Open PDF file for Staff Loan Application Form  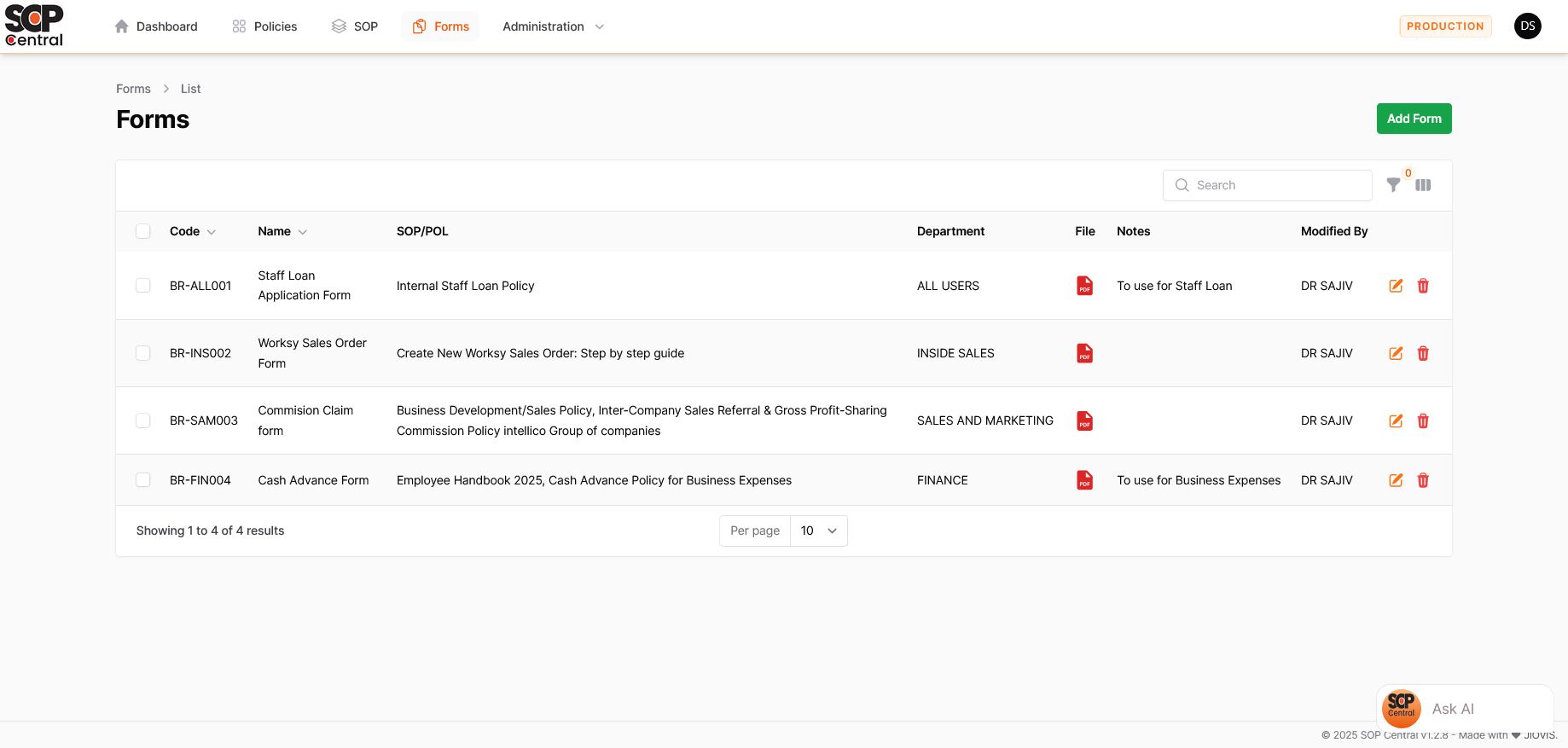1084,286
